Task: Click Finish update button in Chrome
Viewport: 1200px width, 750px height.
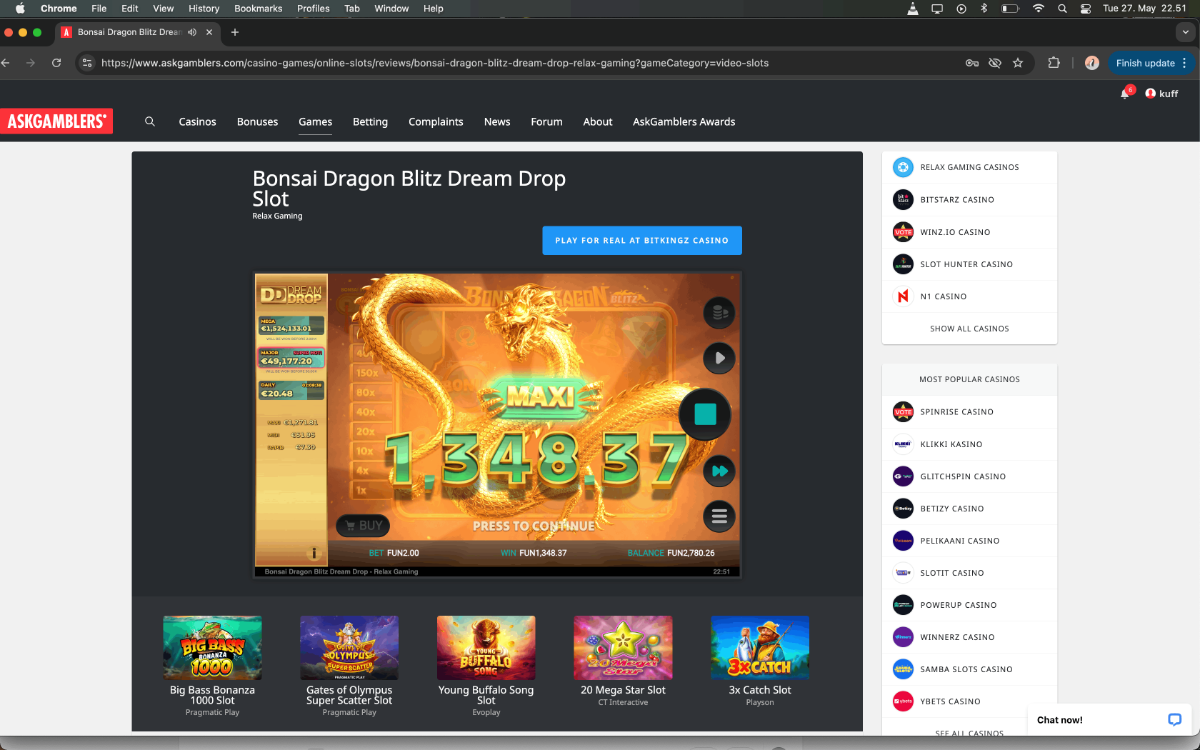Action: coord(1151,62)
